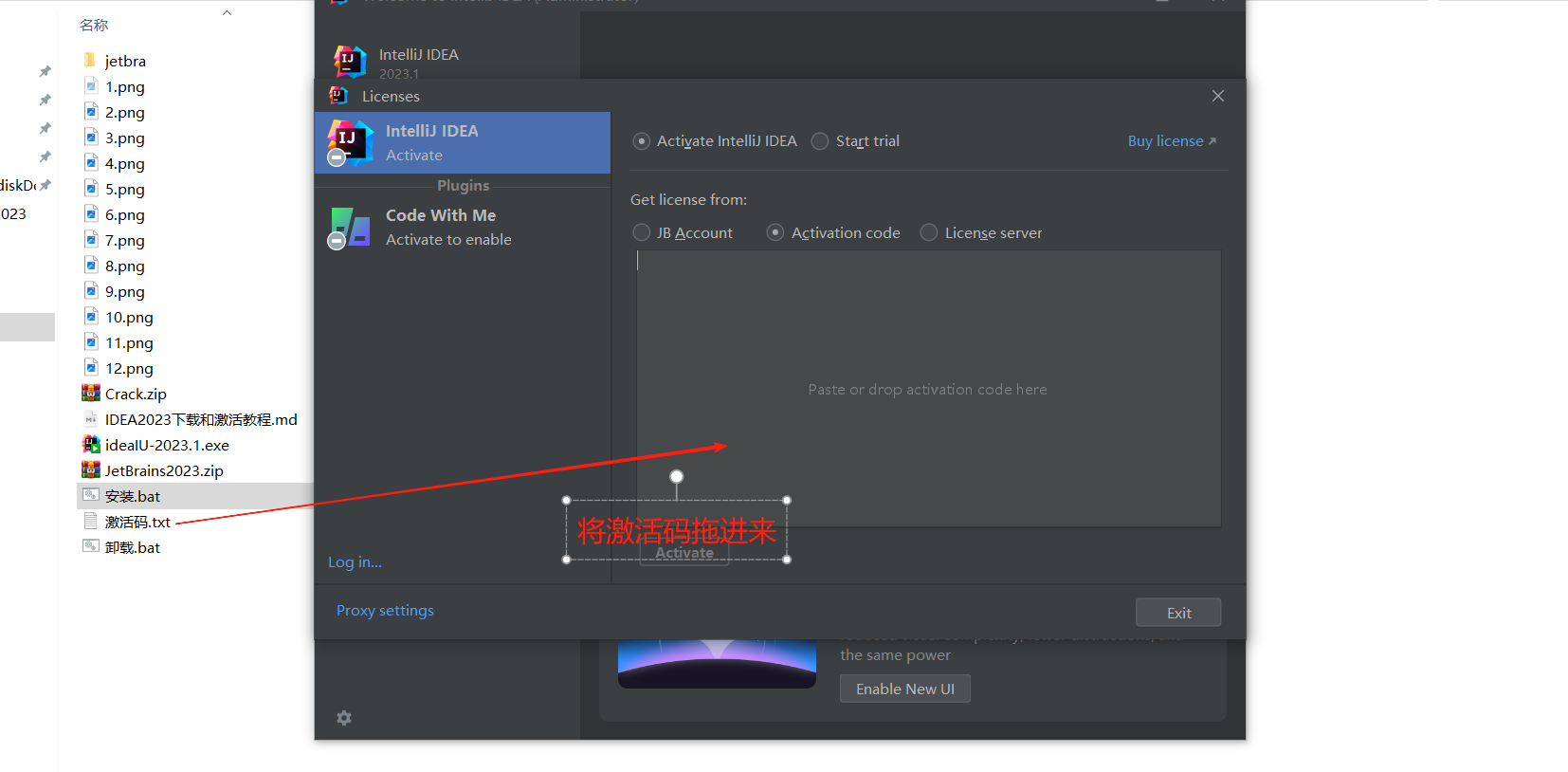This screenshot has height=772, width=1568.
Task: Select idealU-2023.1.exe file name
Action: point(167,445)
